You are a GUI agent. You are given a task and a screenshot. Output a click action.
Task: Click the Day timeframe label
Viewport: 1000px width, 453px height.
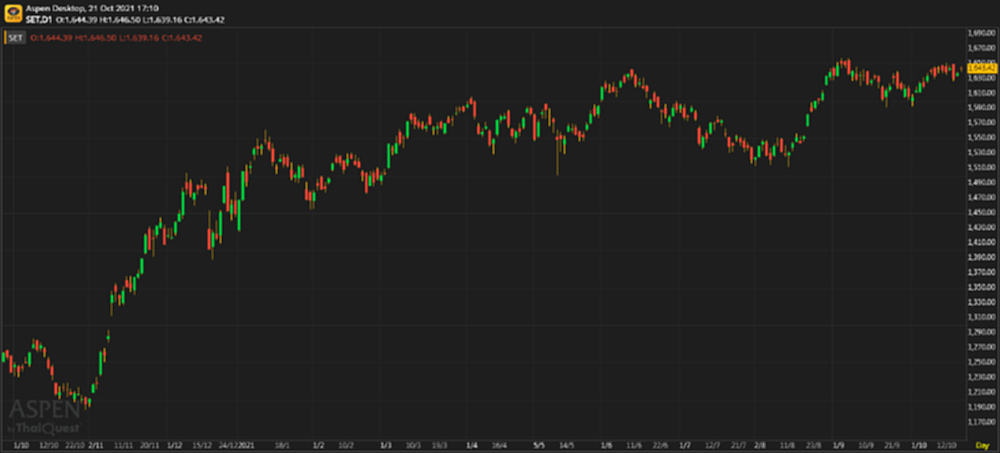[x=982, y=444]
